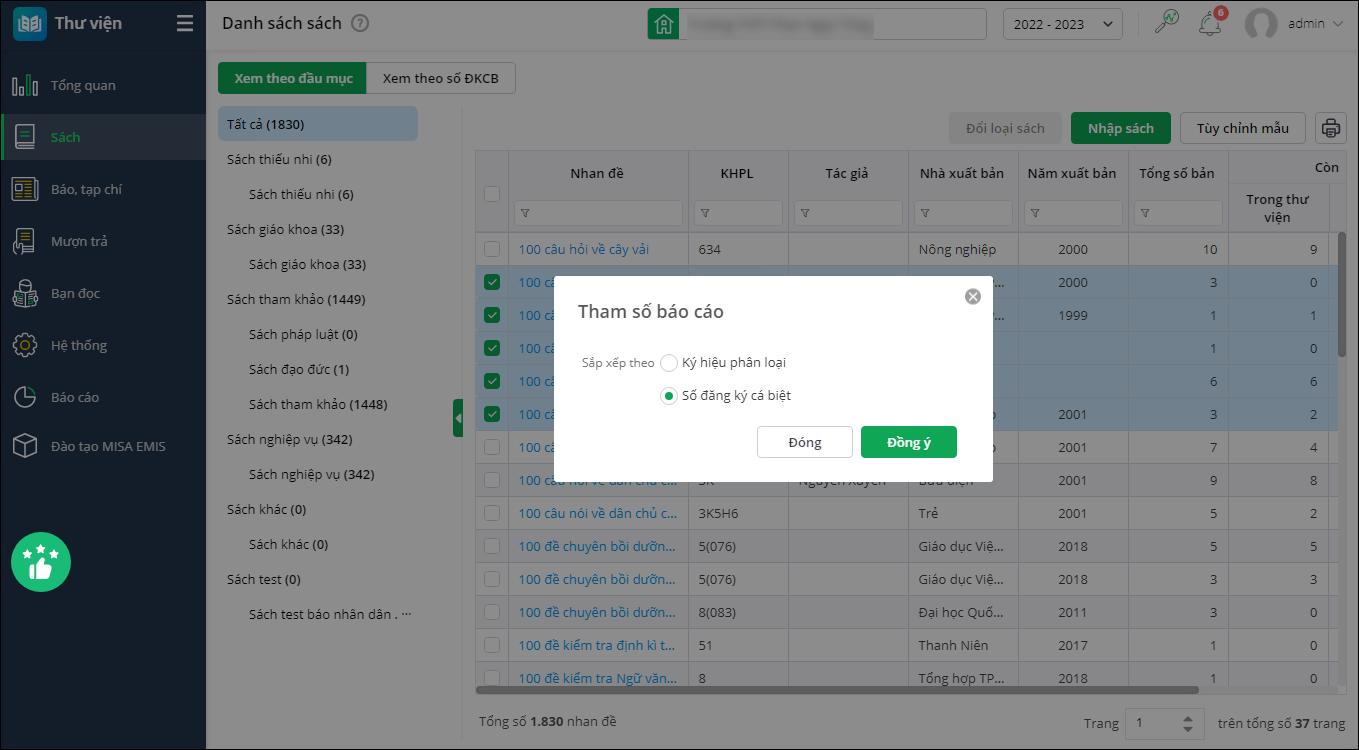The height and width of the screenshot is (750, 1359).
Task: Toggle the select-all header checkbox
Action: [492, 194]
